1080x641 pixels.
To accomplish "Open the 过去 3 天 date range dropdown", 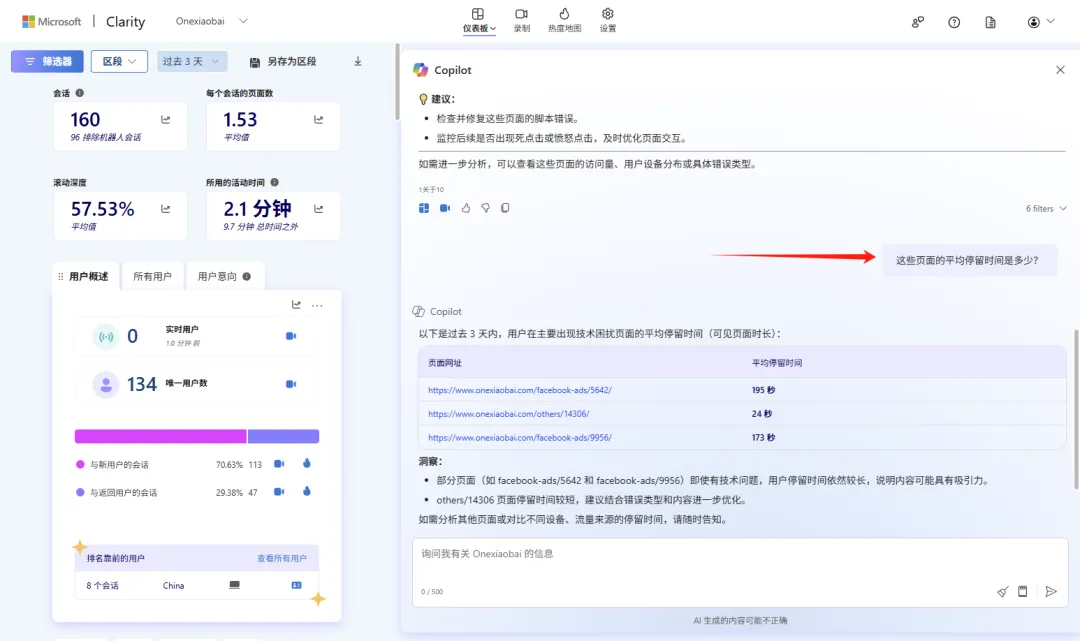I will coord(192,62).
